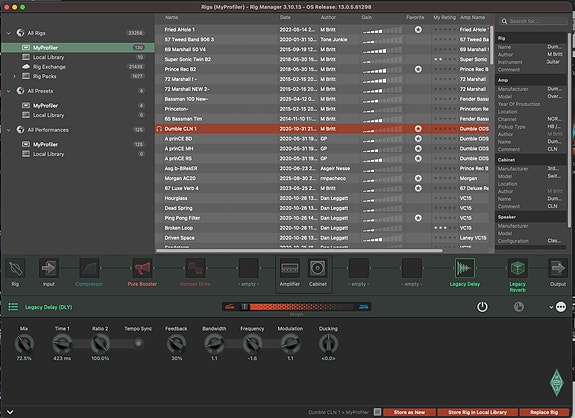Toggle favorite star for Fried AHole 1
This screenshot has height=418, width=575.
pos(418,30)
